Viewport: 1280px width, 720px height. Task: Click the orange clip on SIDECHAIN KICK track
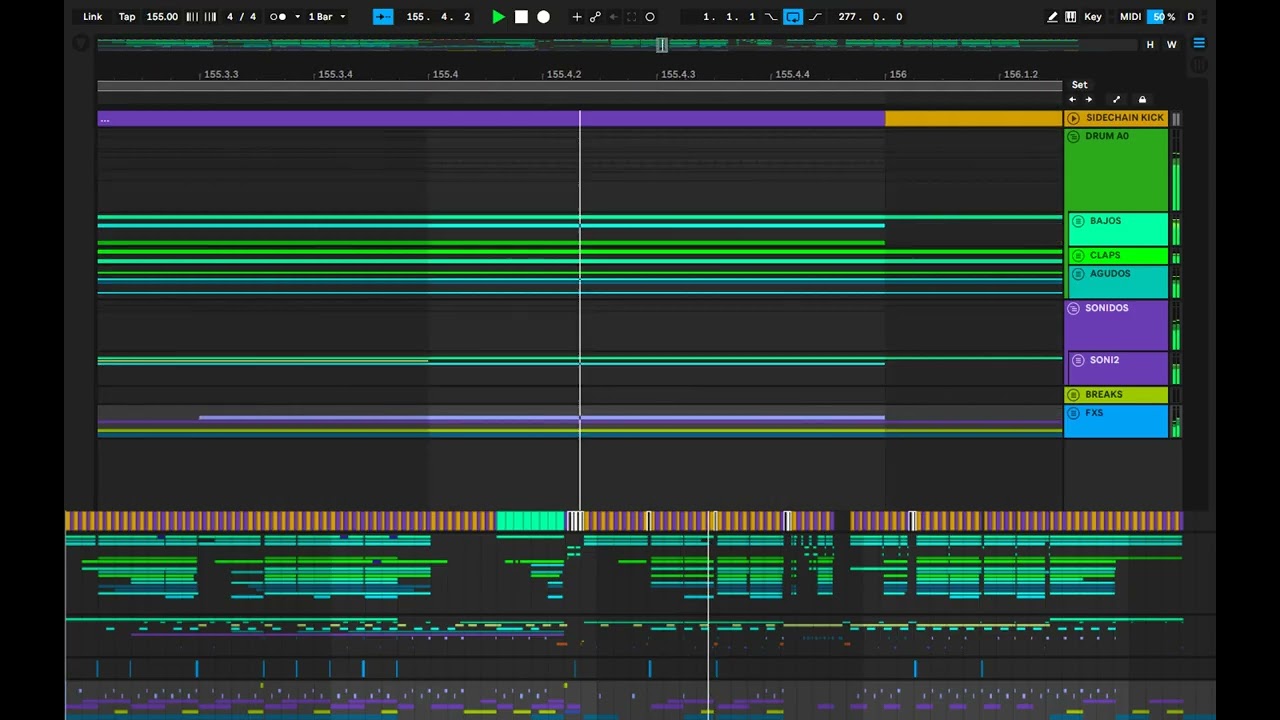[x=973, y=119]
